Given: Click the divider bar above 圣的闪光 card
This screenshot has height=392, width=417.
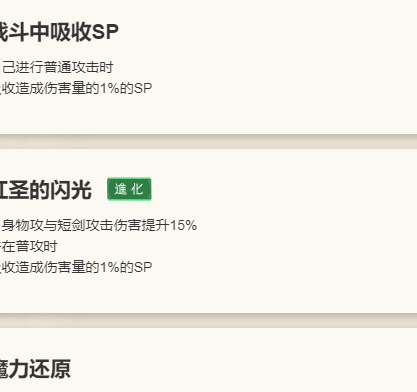Looking at the screenshot, I should click(208, 141).
